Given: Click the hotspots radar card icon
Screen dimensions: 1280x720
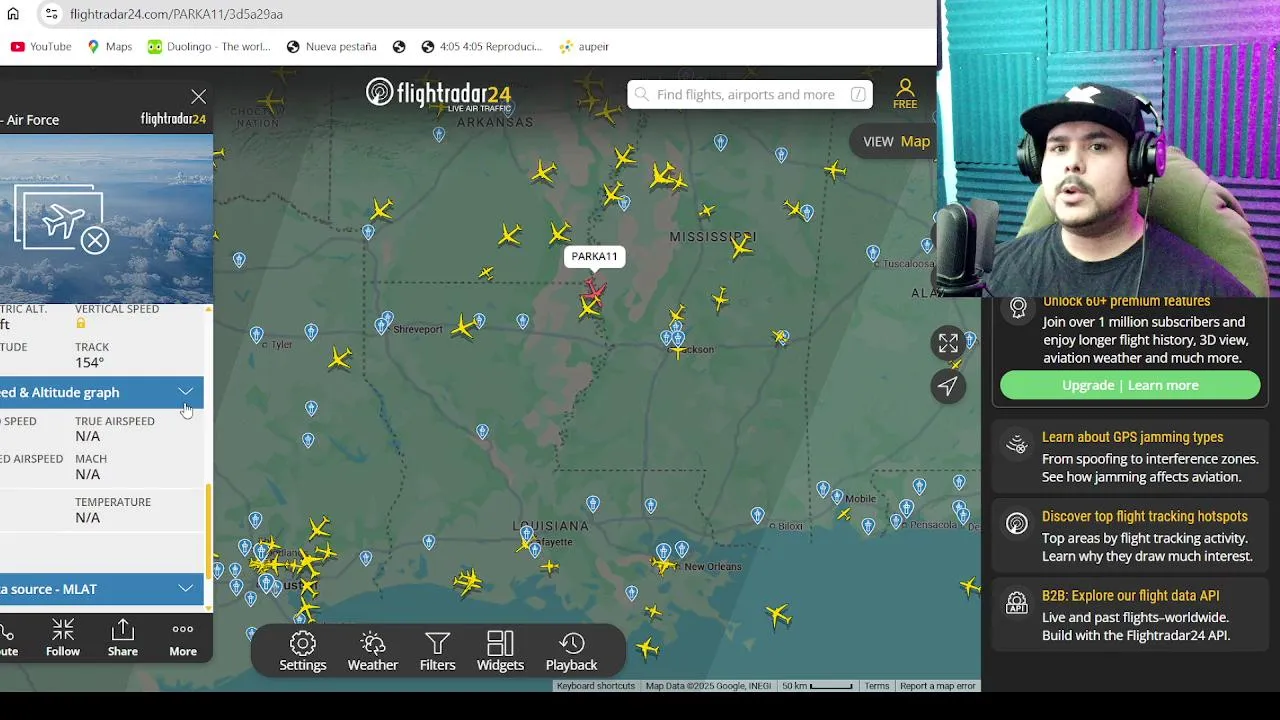Looking at the screenshot, I should [1017, 524].
